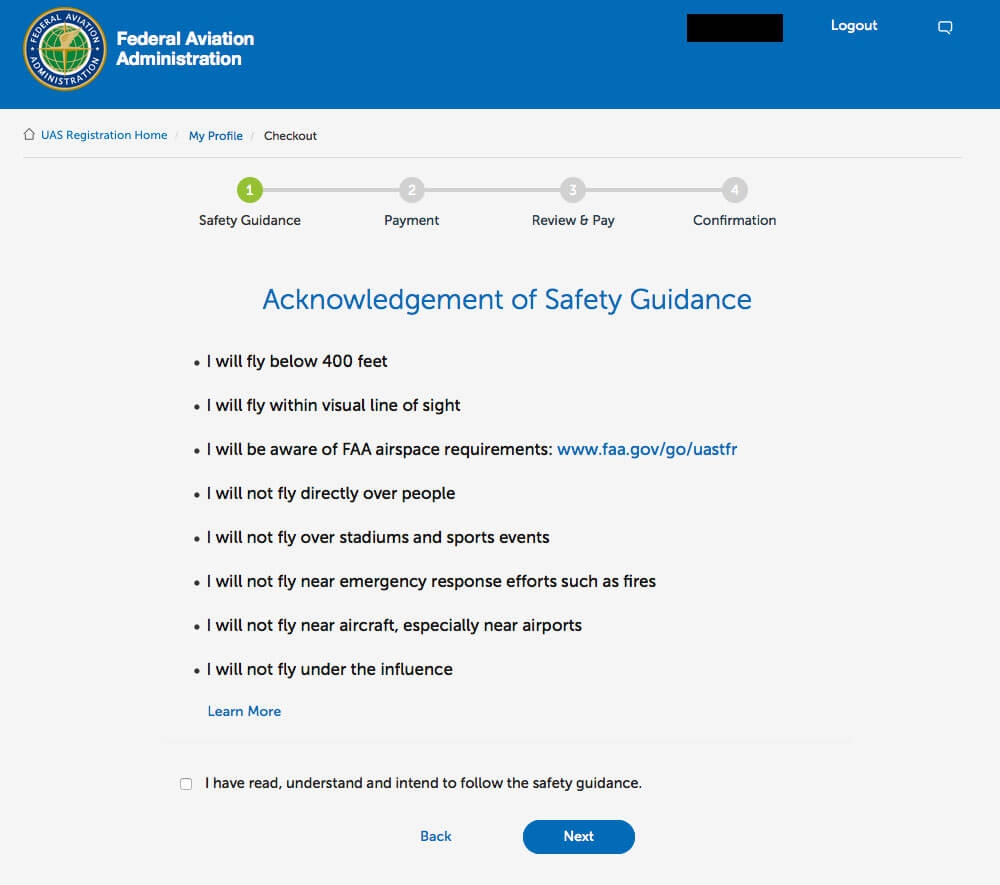Click 'I will not fly near aircraft' item
Viewport: 1000px width, 885px height.
click(x=393, y=625)
